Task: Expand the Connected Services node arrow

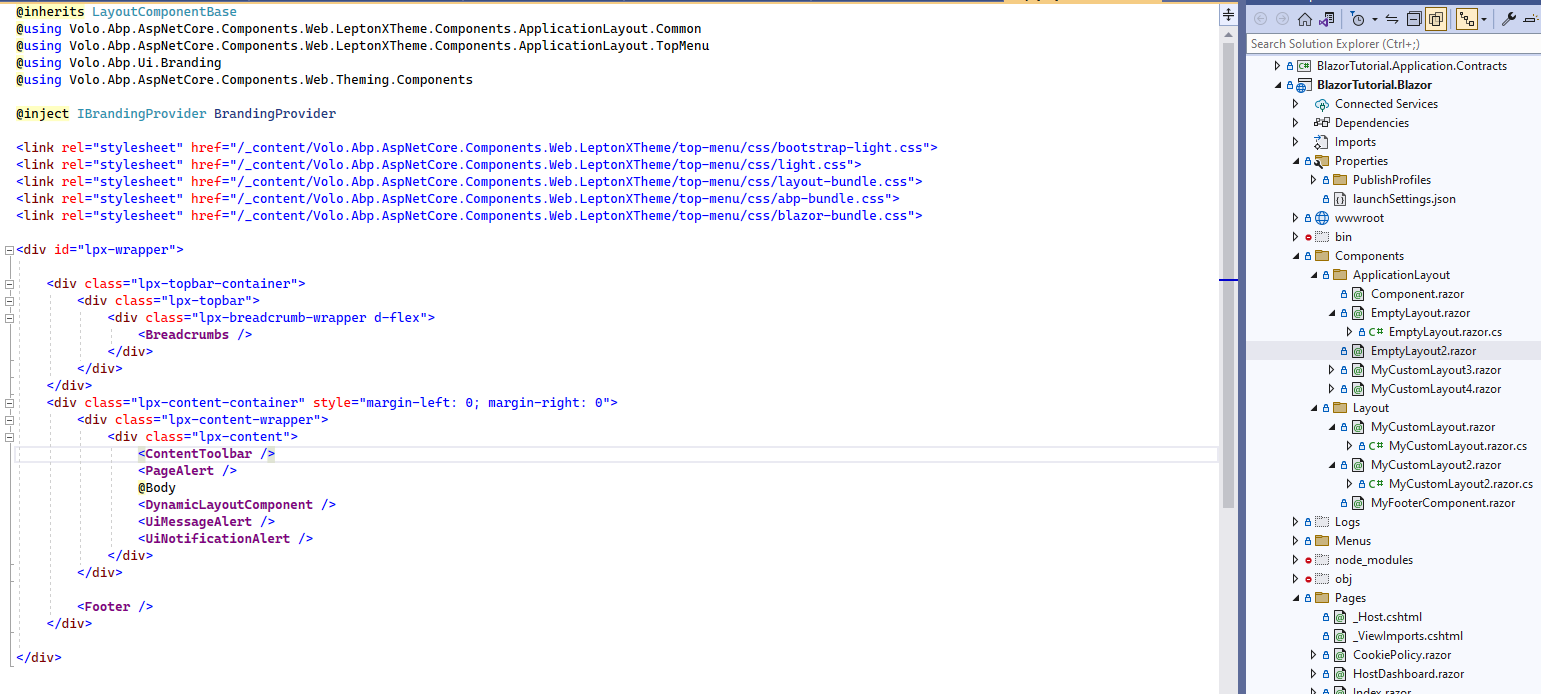Action: point(1295,104)
